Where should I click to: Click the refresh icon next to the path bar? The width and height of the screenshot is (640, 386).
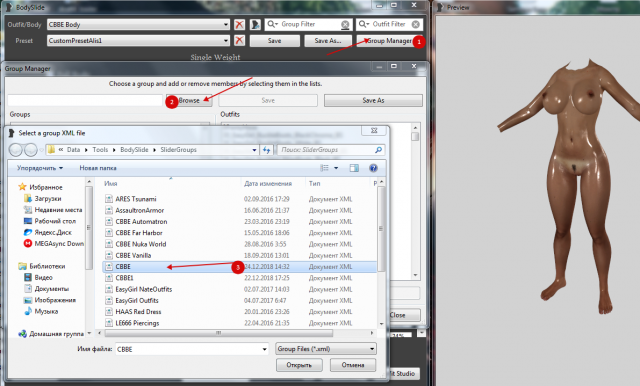click(x=267, y=150)
